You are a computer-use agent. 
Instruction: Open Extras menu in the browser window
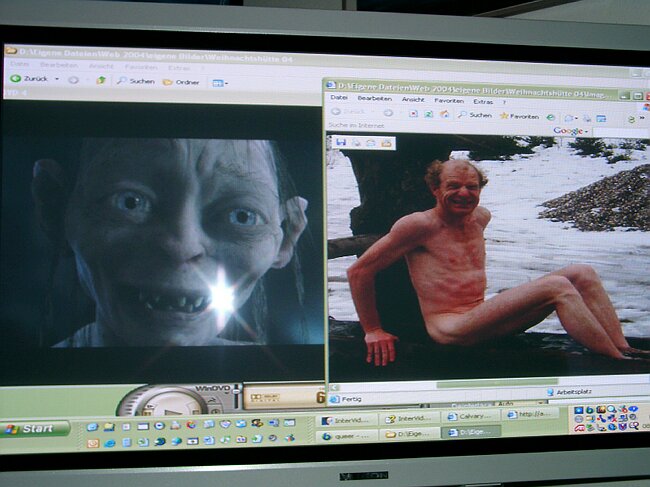483,101
